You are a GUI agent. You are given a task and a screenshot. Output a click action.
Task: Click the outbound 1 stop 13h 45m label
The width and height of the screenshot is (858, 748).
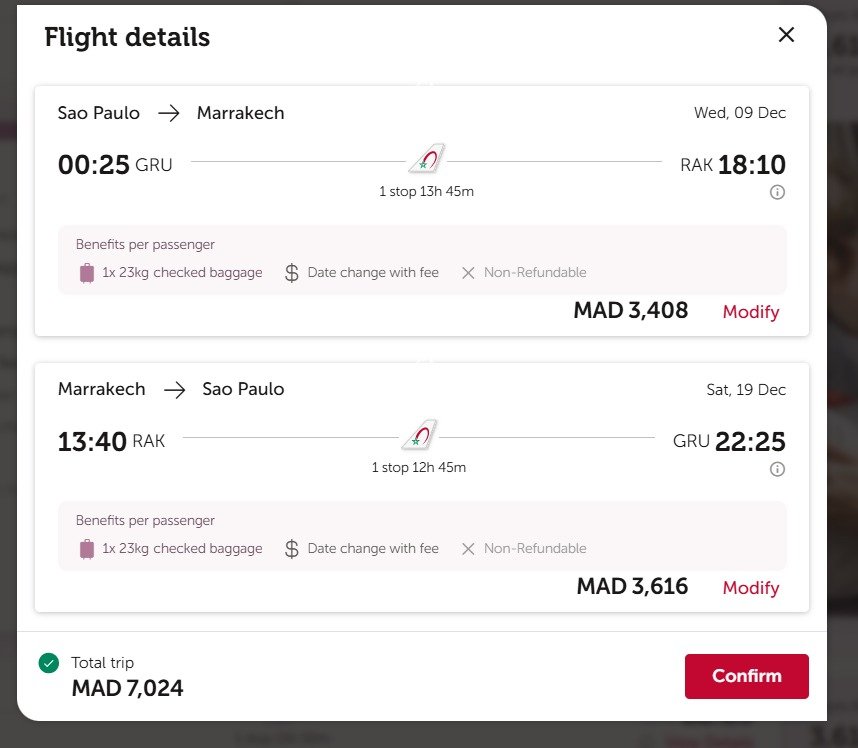coord(426,191)
